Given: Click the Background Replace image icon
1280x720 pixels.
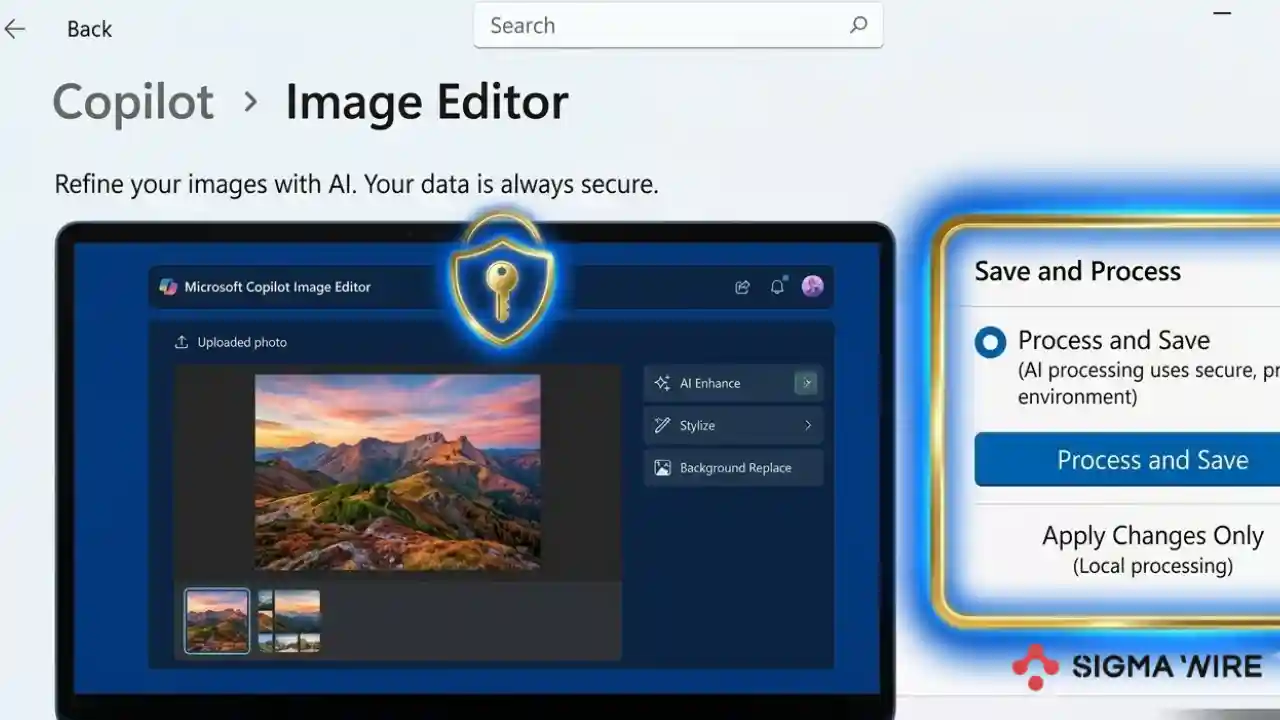Looking at the screenshot, I should pos(662,467).
